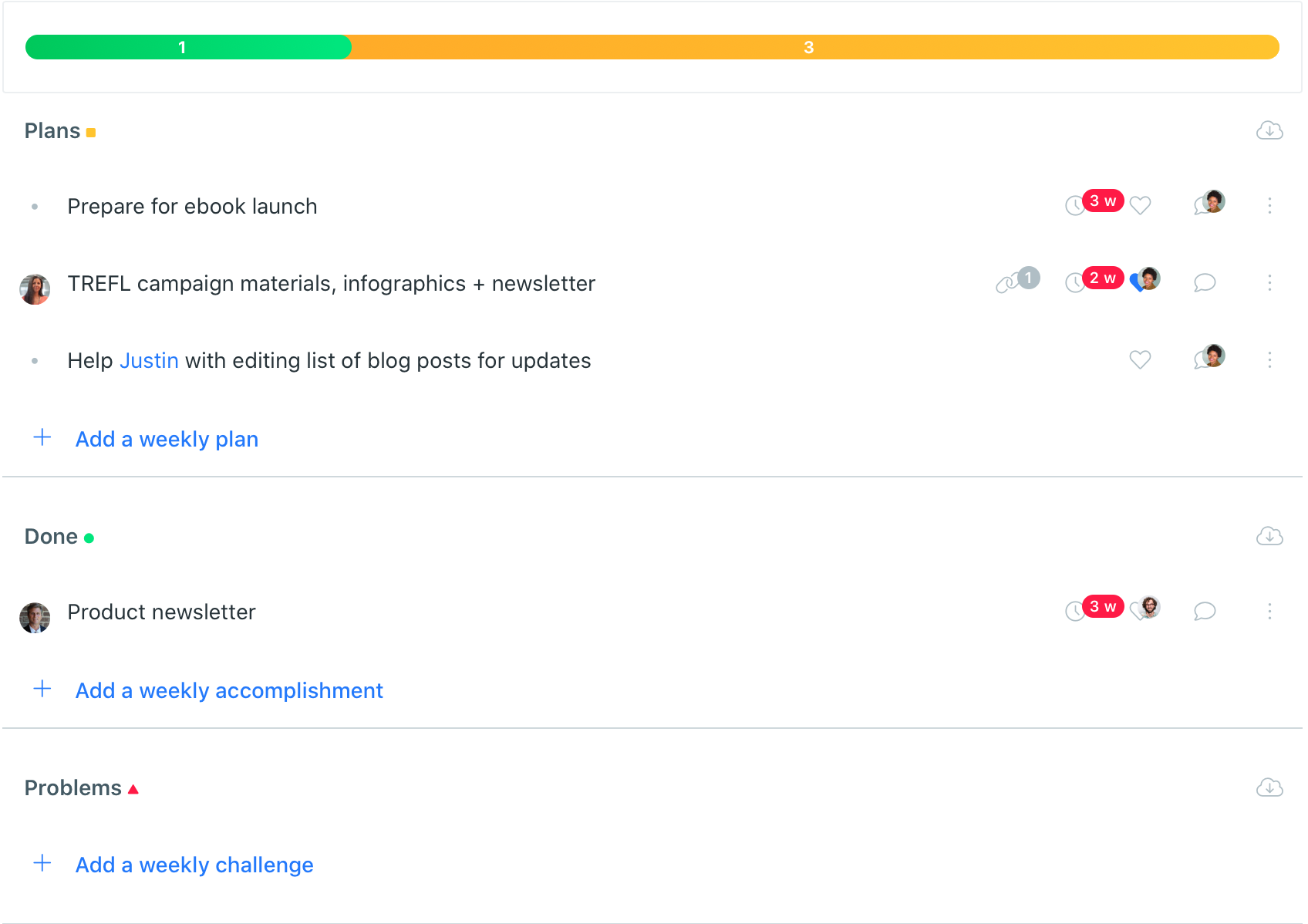This screenshot has height=924, width=1308.
Task: Like the Prepare for ebook launch item
Action: tap(1140, 206)
